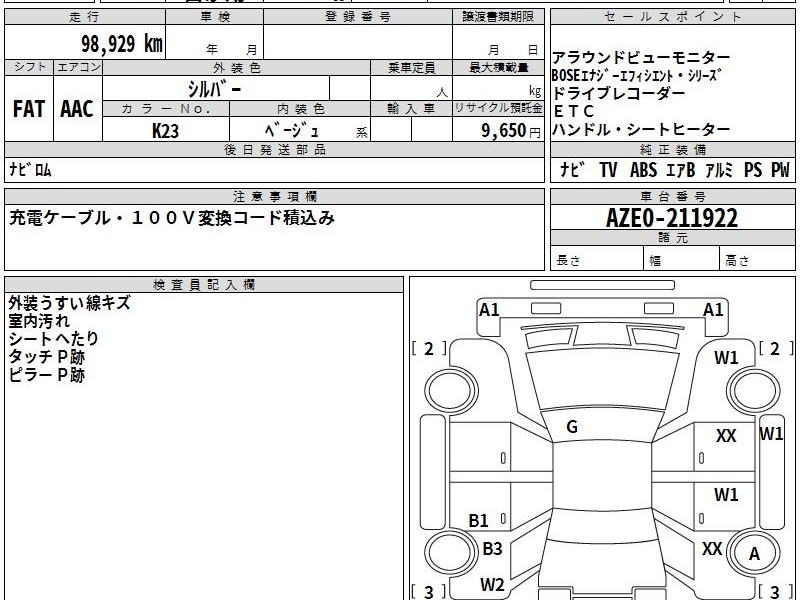Screen dimensions: 800x600
Task: Select the カラーNo. header
Action: (x=166, y=109)
